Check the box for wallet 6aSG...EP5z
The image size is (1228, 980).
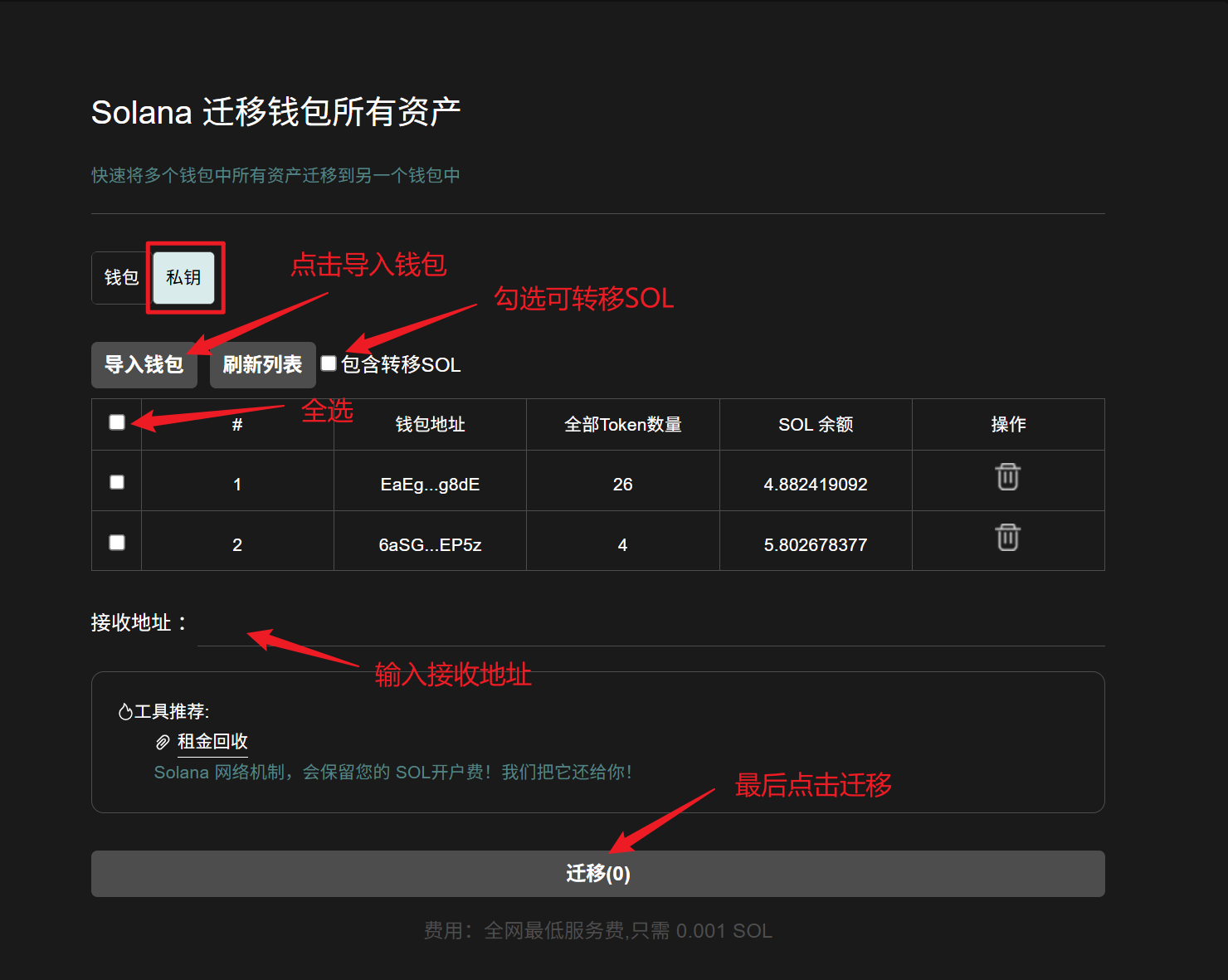117,543
